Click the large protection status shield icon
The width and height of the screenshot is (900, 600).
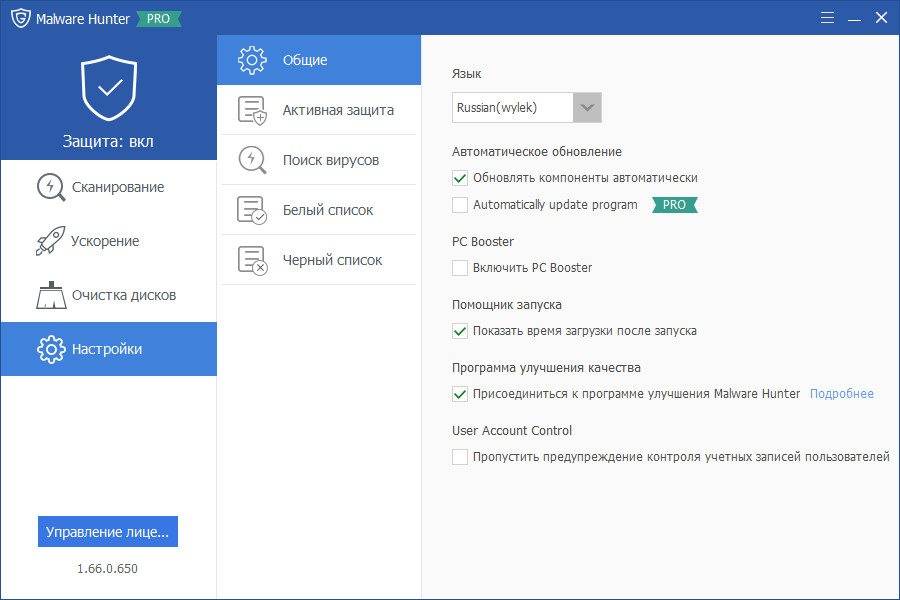(x=108, y=88)
